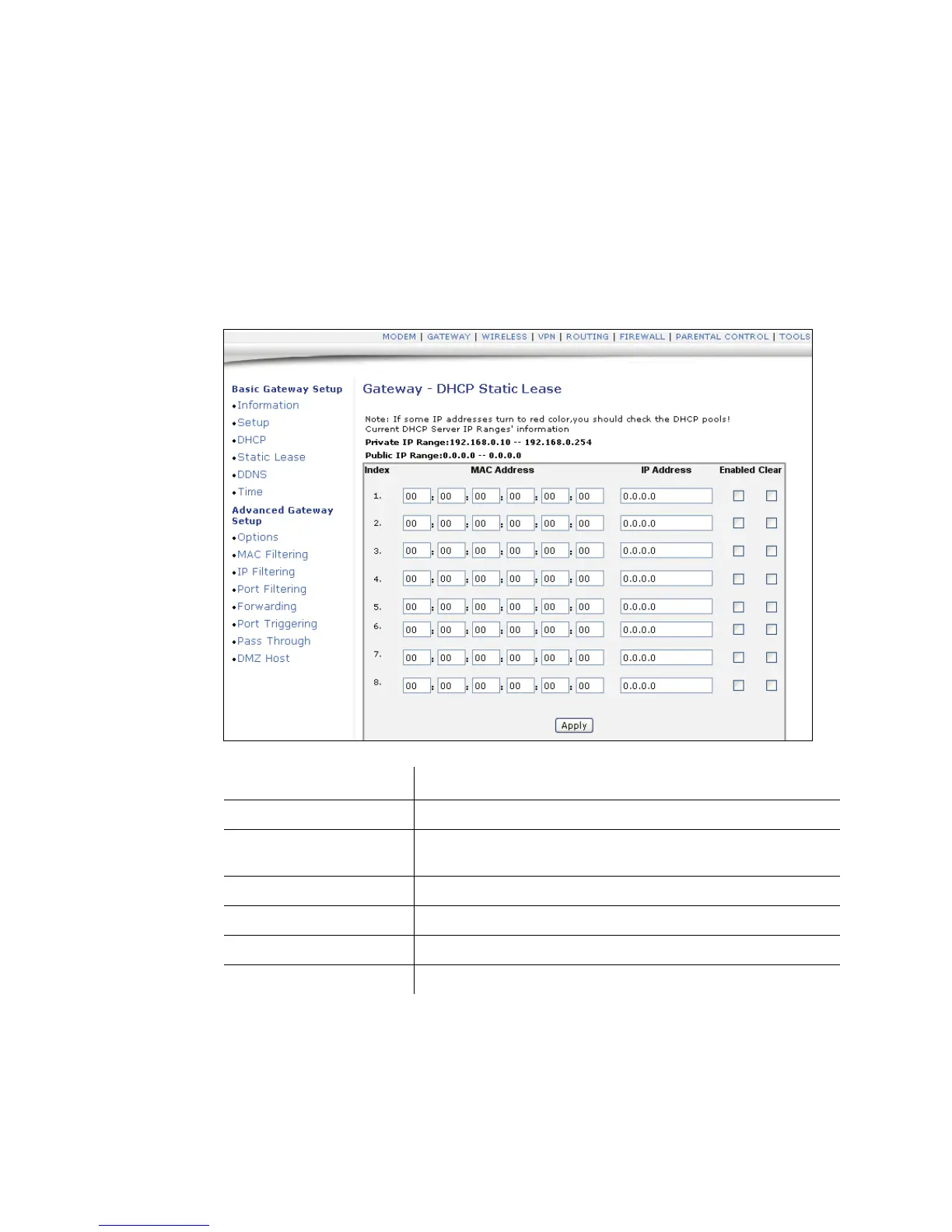Toggle Clear checkbox on row 6
The height and width of the screenshot is (1232, 952).
[772, 629]
